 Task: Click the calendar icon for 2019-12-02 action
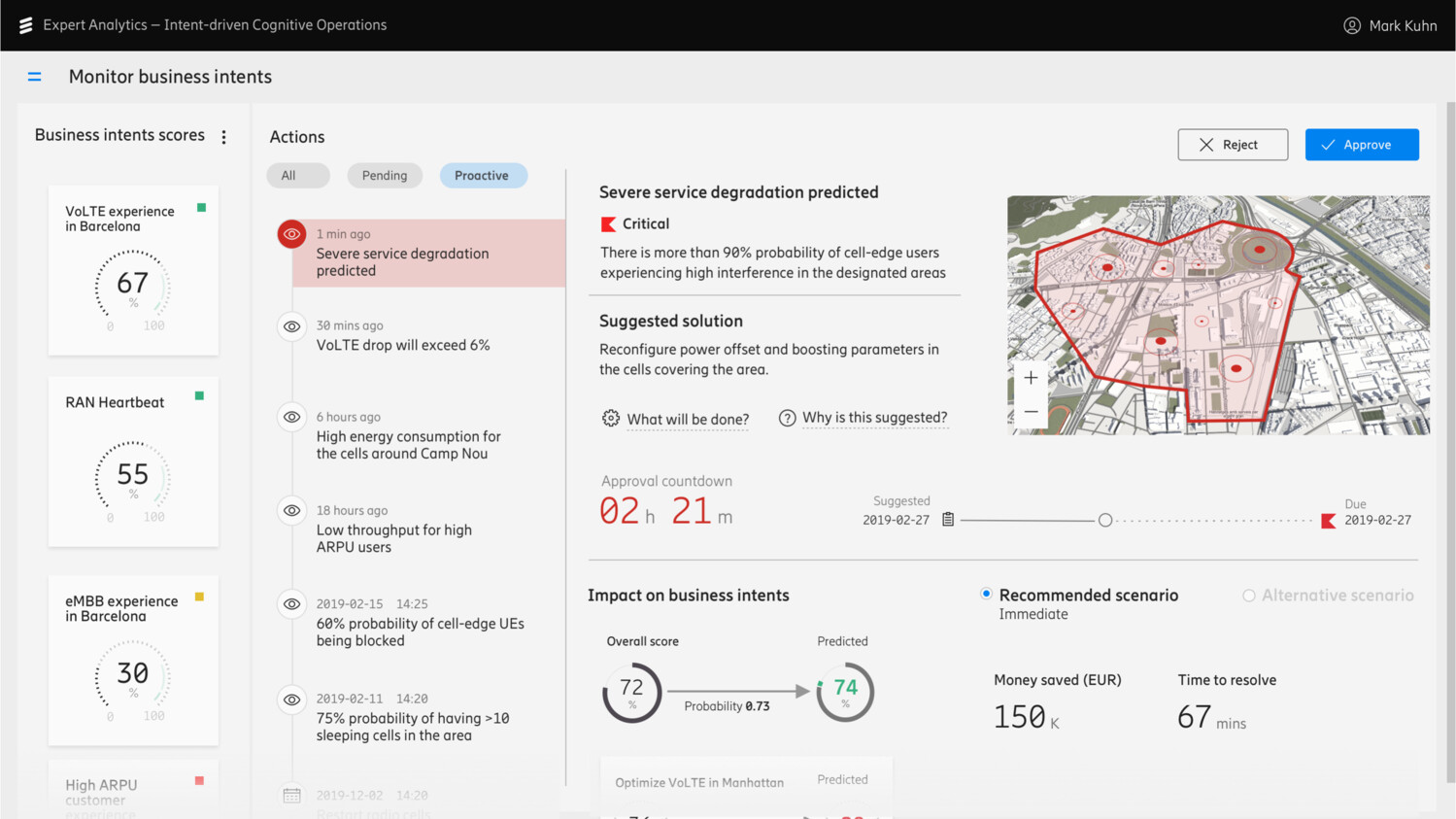pos(291,796)
